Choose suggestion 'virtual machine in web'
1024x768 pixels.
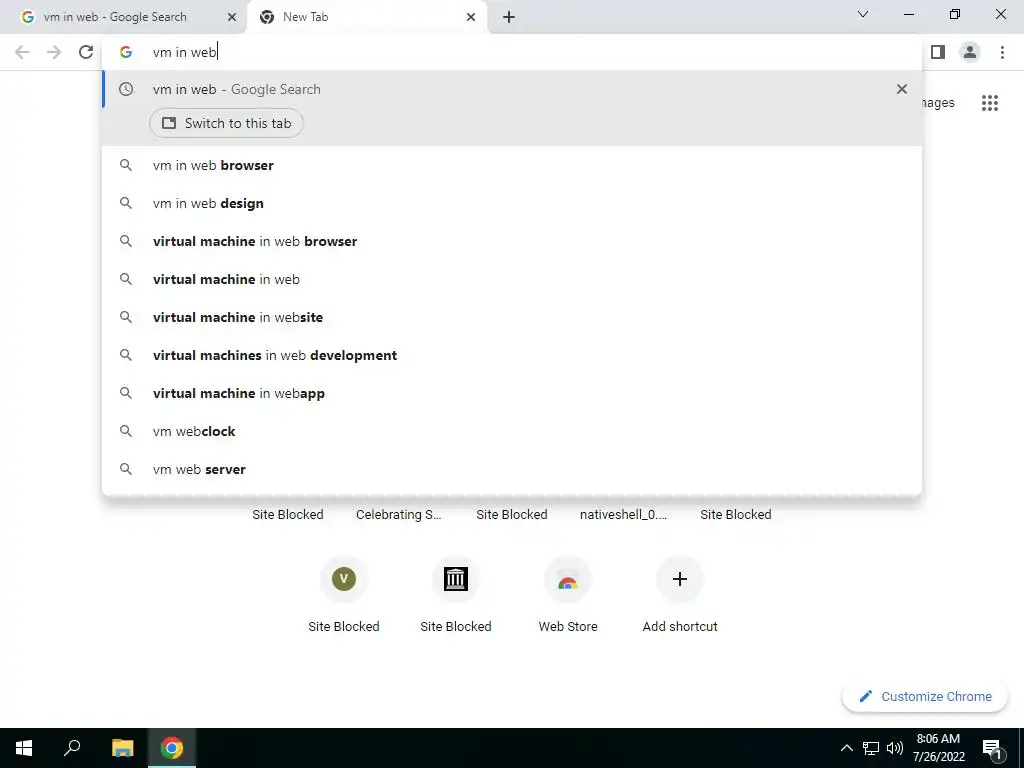pos(512,279)
